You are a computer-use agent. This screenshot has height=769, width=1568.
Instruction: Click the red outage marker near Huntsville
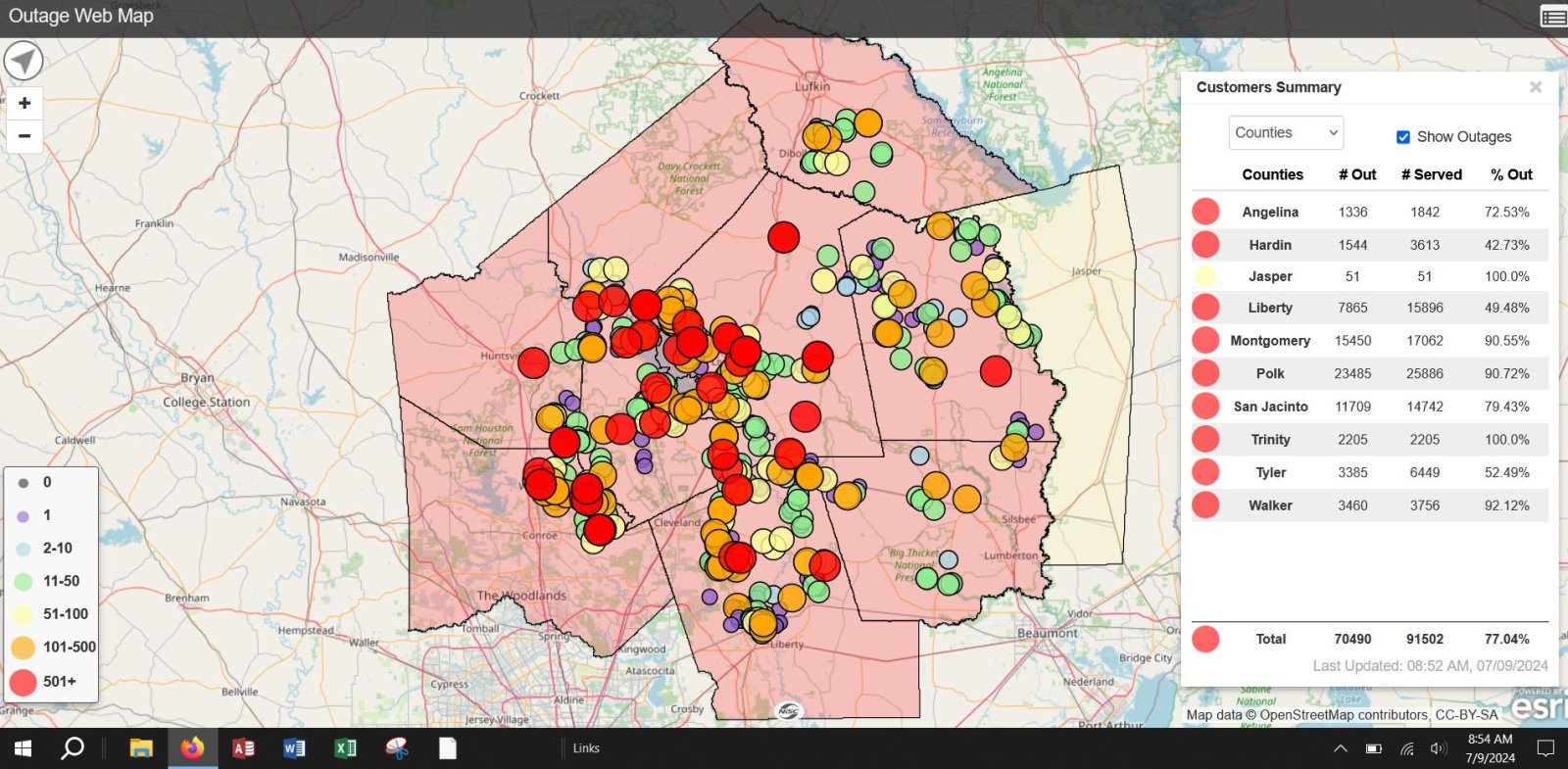coord(533,362)
